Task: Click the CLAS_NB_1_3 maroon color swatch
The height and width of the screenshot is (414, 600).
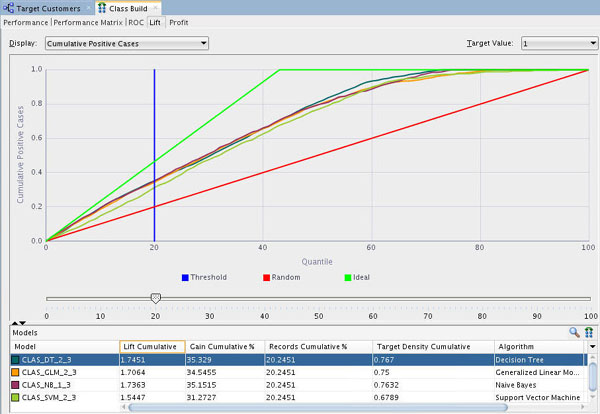Action: 15,385
